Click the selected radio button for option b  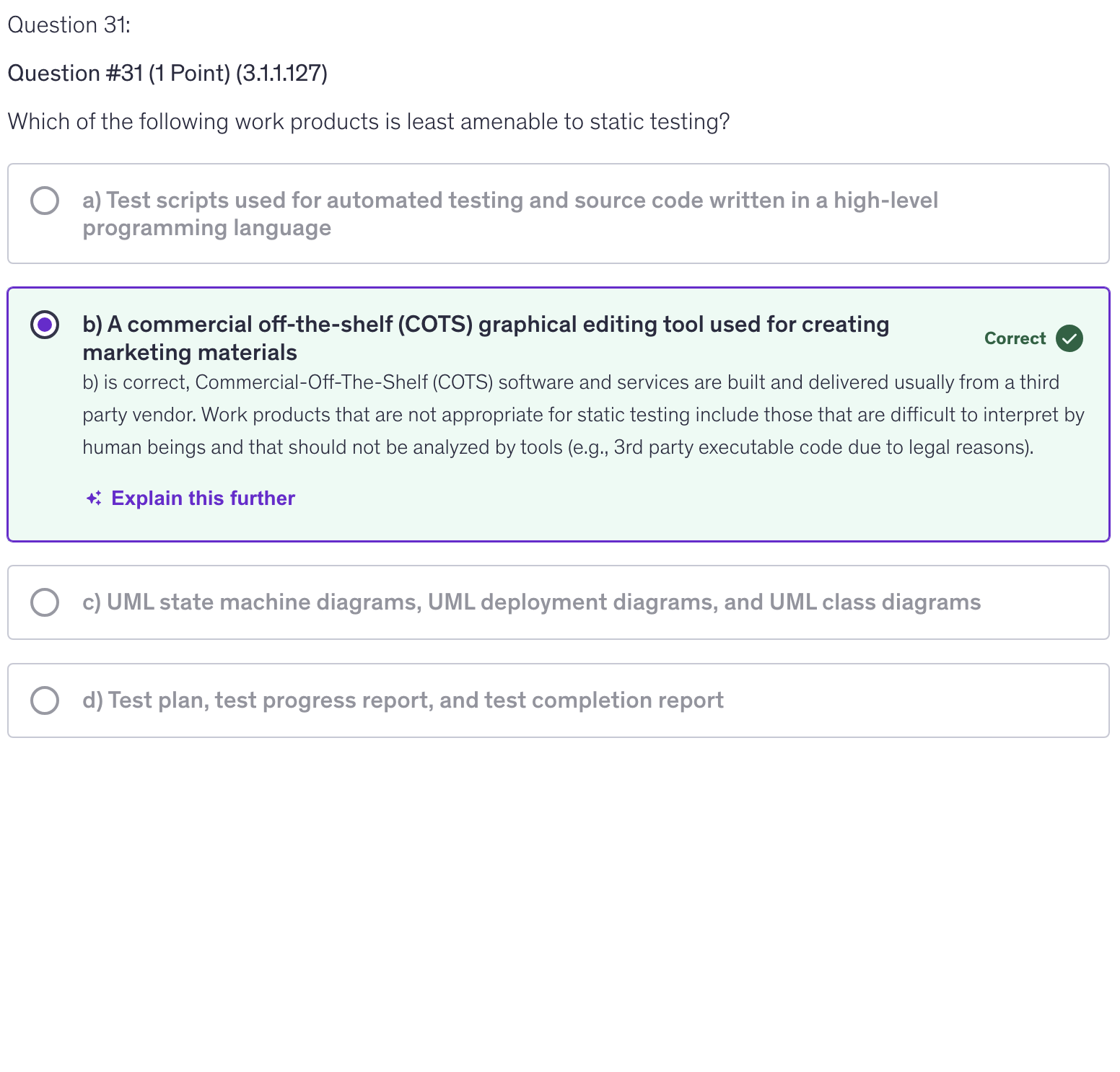click(45, 325)
